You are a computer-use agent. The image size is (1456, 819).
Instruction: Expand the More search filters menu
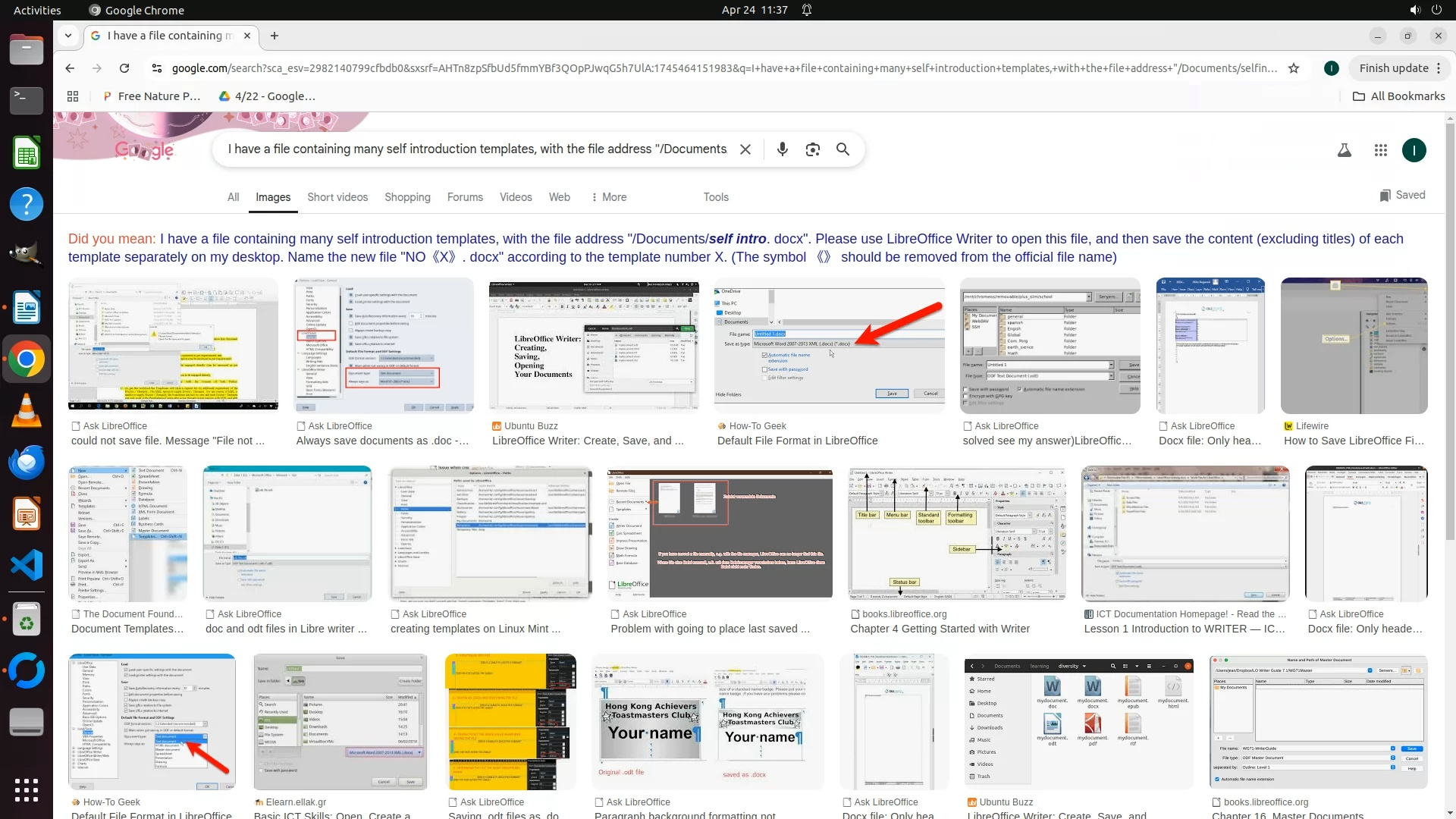coord(608,197)
